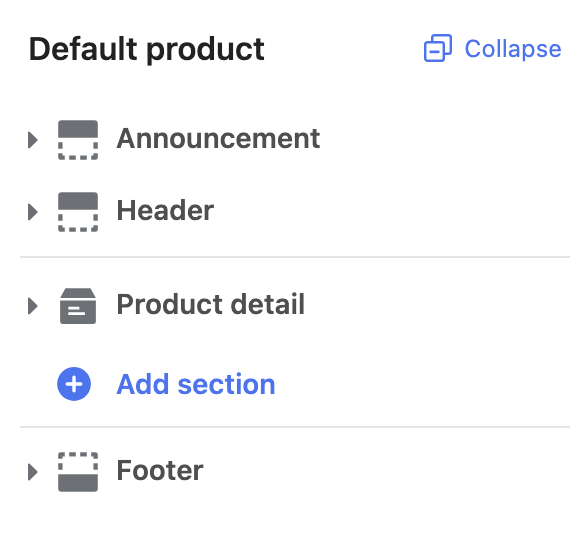Screen dimensions: 588x546
Task: Click the blue plus circle icon
Action: [x=74, y=384]
